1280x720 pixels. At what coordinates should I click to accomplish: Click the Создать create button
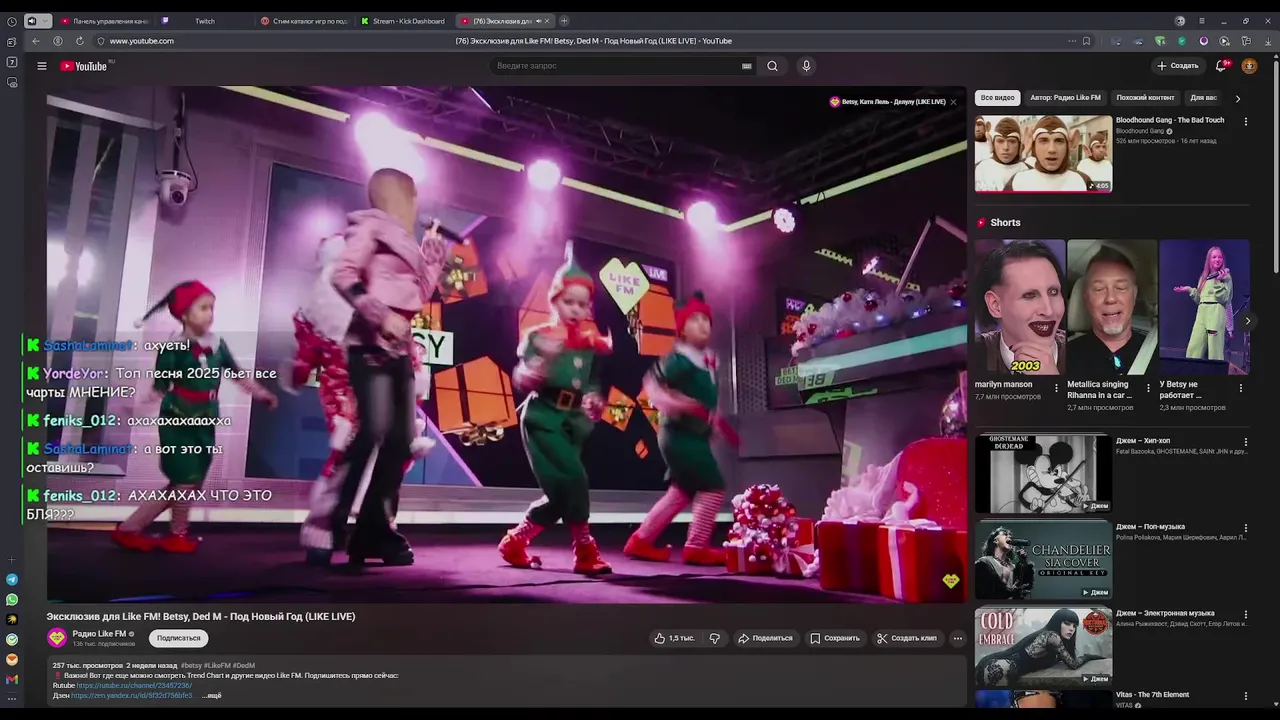[1177, 66]
